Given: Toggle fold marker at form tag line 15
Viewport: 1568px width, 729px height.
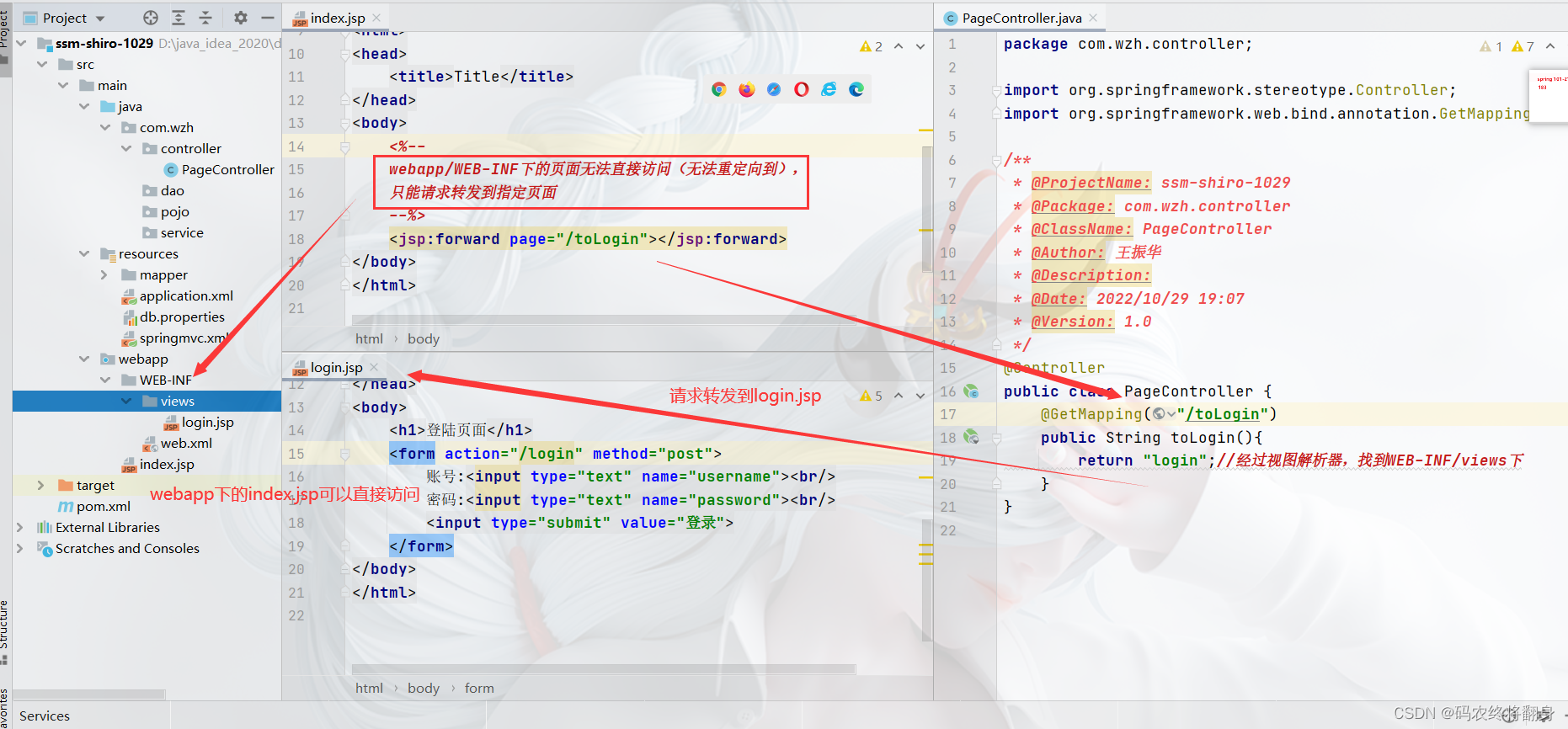Looking at the screenshot, I should click(344, 454).
